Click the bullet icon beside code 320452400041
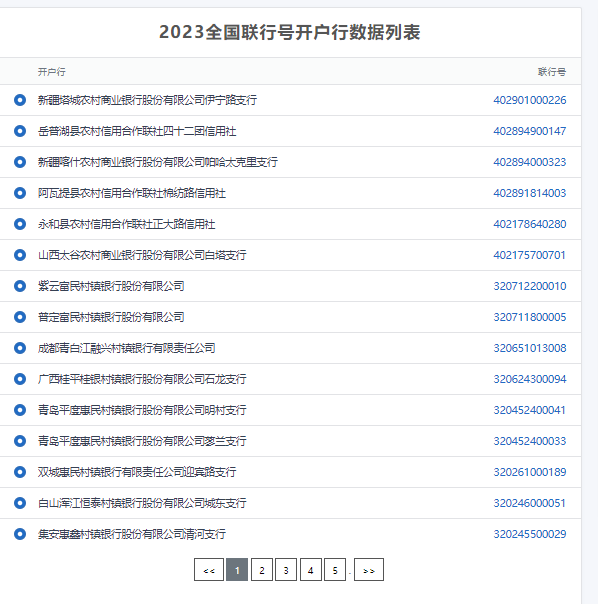Screen dimensions: 598x604 20,410
